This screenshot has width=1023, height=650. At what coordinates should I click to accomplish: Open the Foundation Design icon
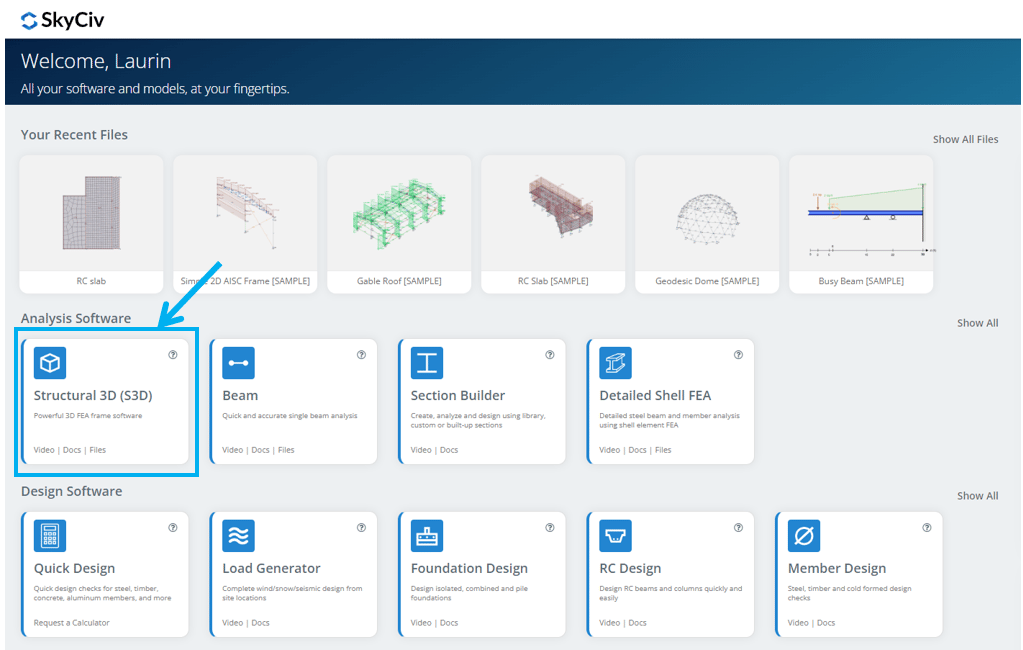tap(427, 536)
